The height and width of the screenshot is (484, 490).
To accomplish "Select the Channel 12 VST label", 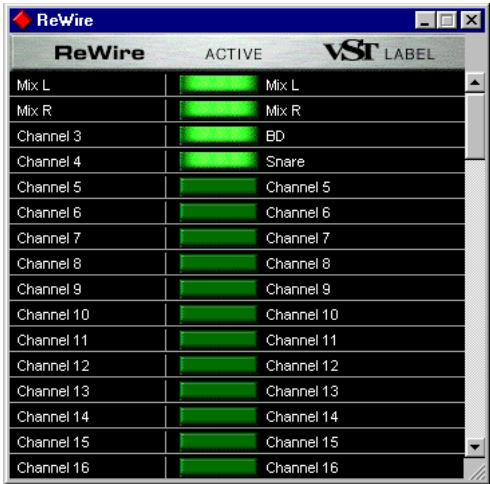I will [302, 366].
